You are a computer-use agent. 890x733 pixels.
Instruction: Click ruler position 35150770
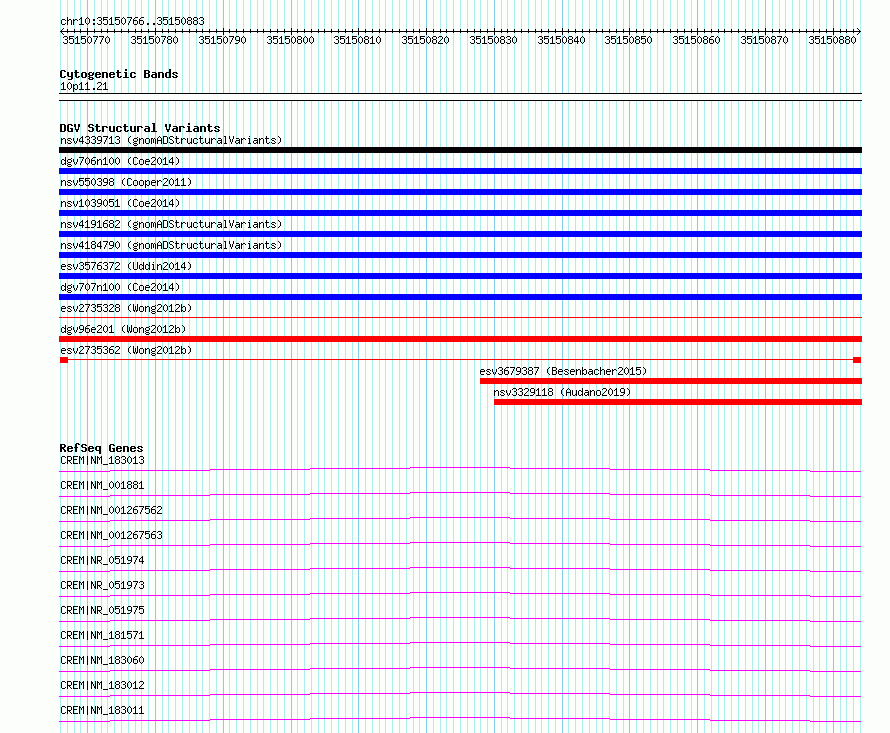(86, 40)
